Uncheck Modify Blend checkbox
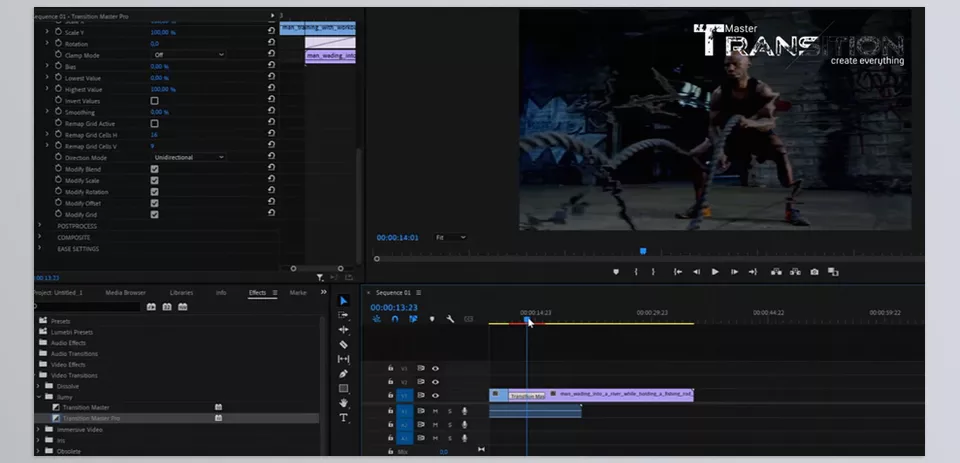Screen dimensions: 960x463 tap(154, 169)
